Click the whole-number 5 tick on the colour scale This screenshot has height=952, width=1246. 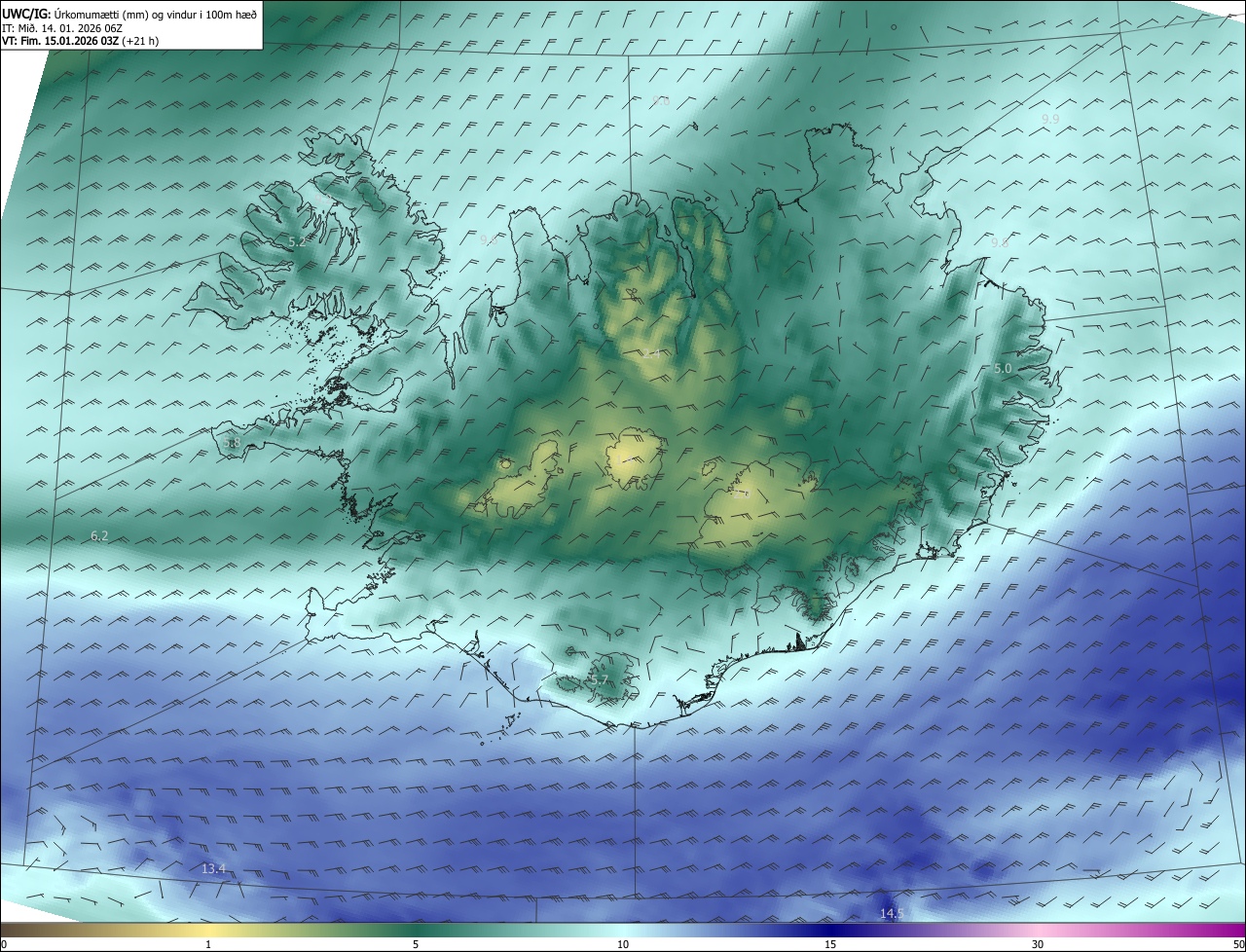pyautogui.click(x=416, y=944)
